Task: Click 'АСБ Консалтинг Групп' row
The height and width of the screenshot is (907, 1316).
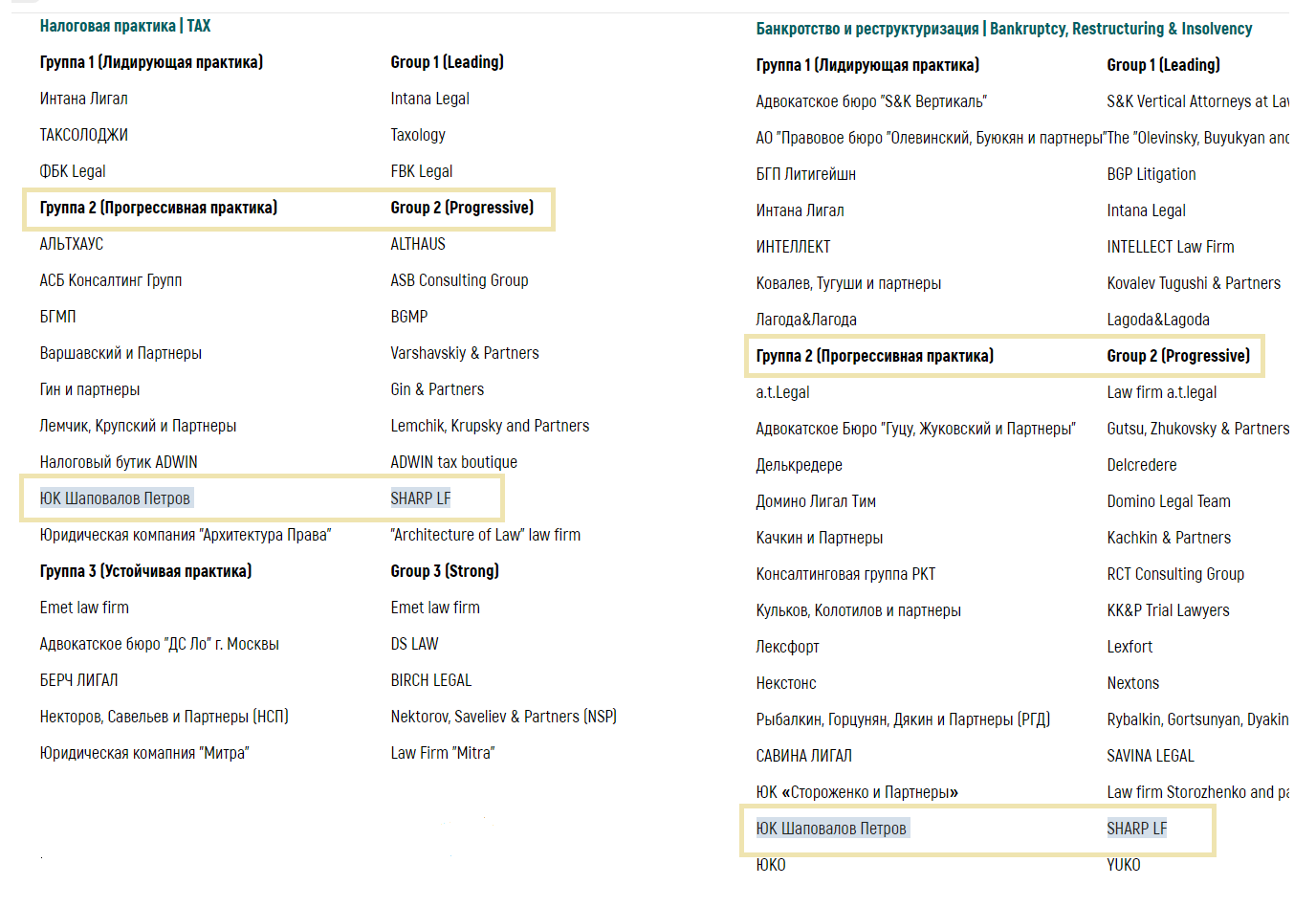Action: (x=111, y=280)
